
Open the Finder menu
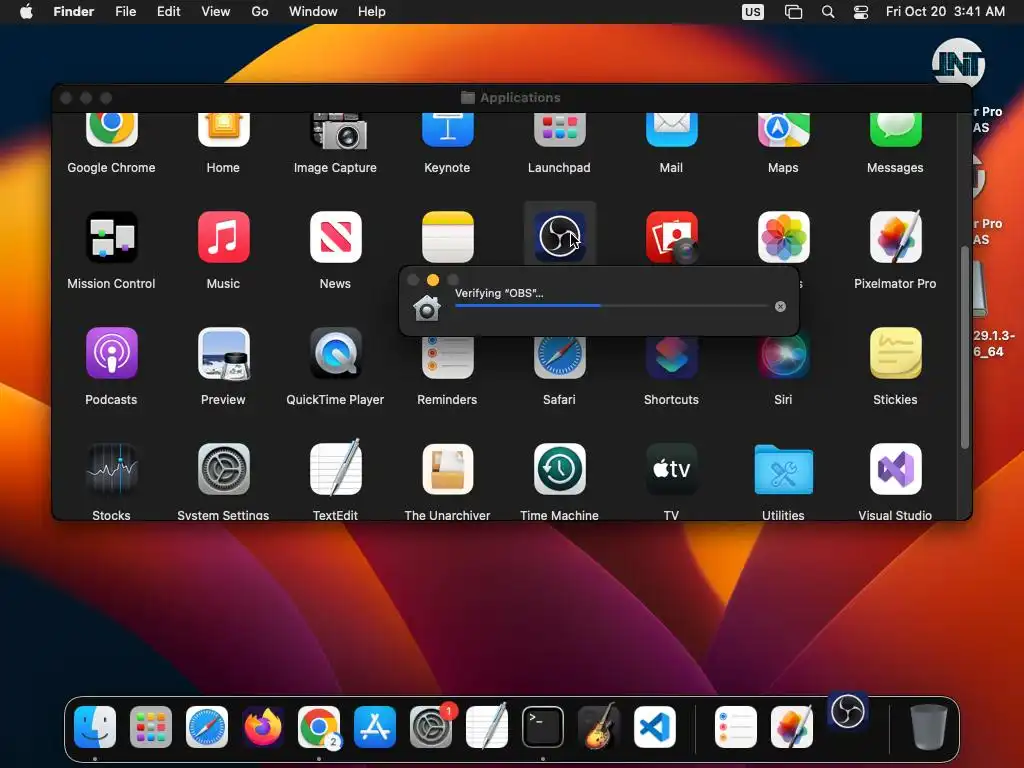(x=73, y=12)
